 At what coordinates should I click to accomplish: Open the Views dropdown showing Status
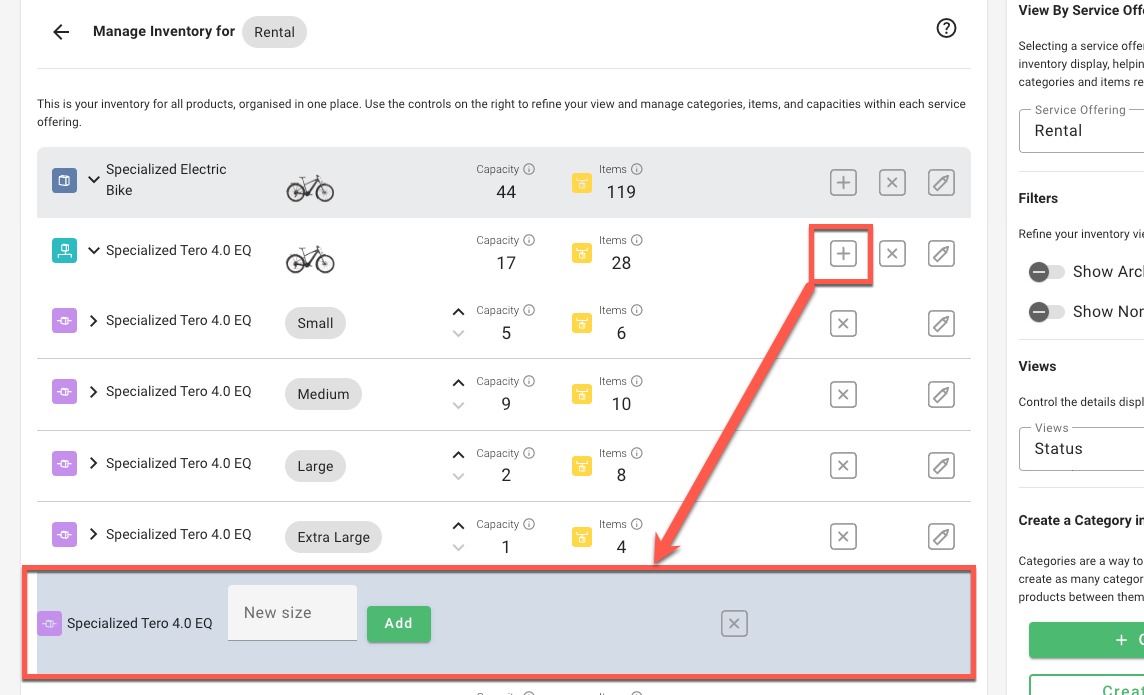tap(1081, 449)
